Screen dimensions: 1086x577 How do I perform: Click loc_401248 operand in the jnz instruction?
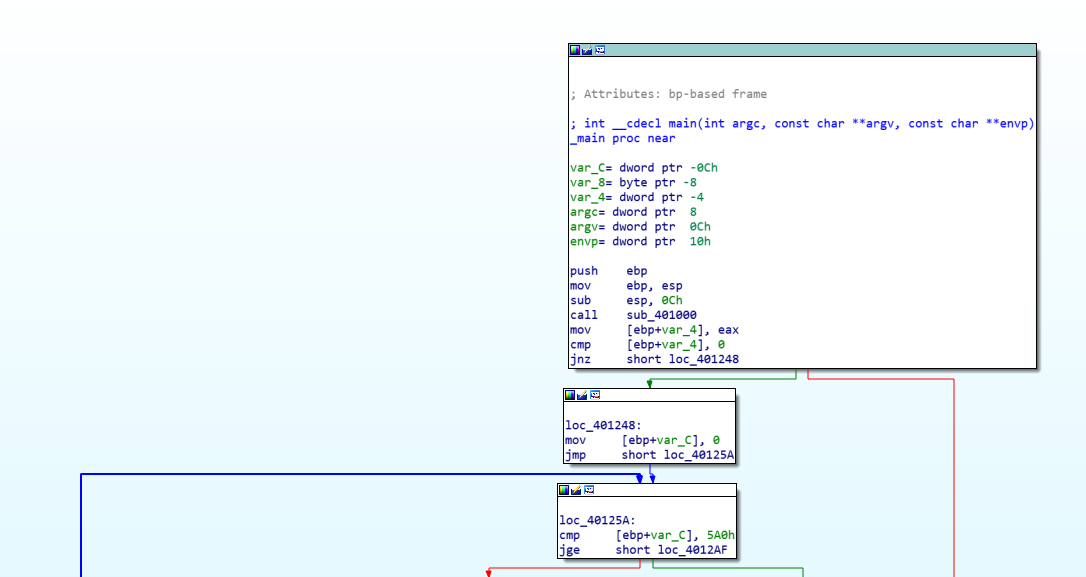pos(704,359)
